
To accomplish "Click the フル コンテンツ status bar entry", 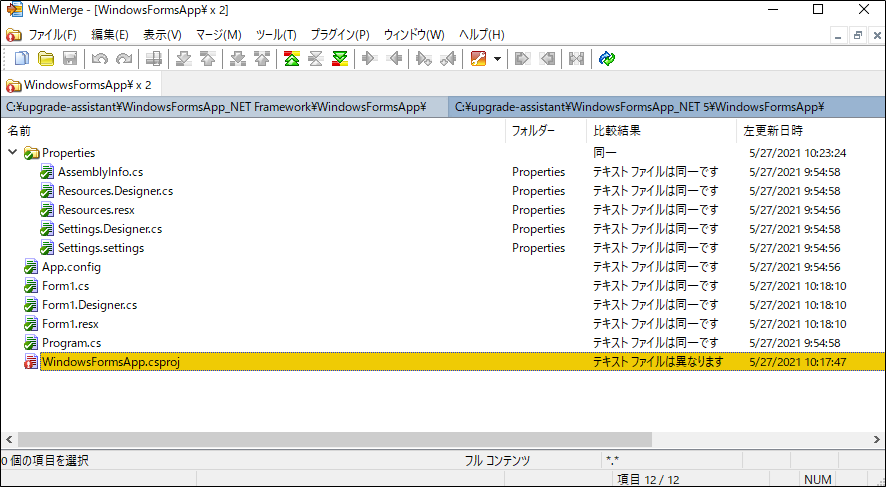I will tap(497, 461).
